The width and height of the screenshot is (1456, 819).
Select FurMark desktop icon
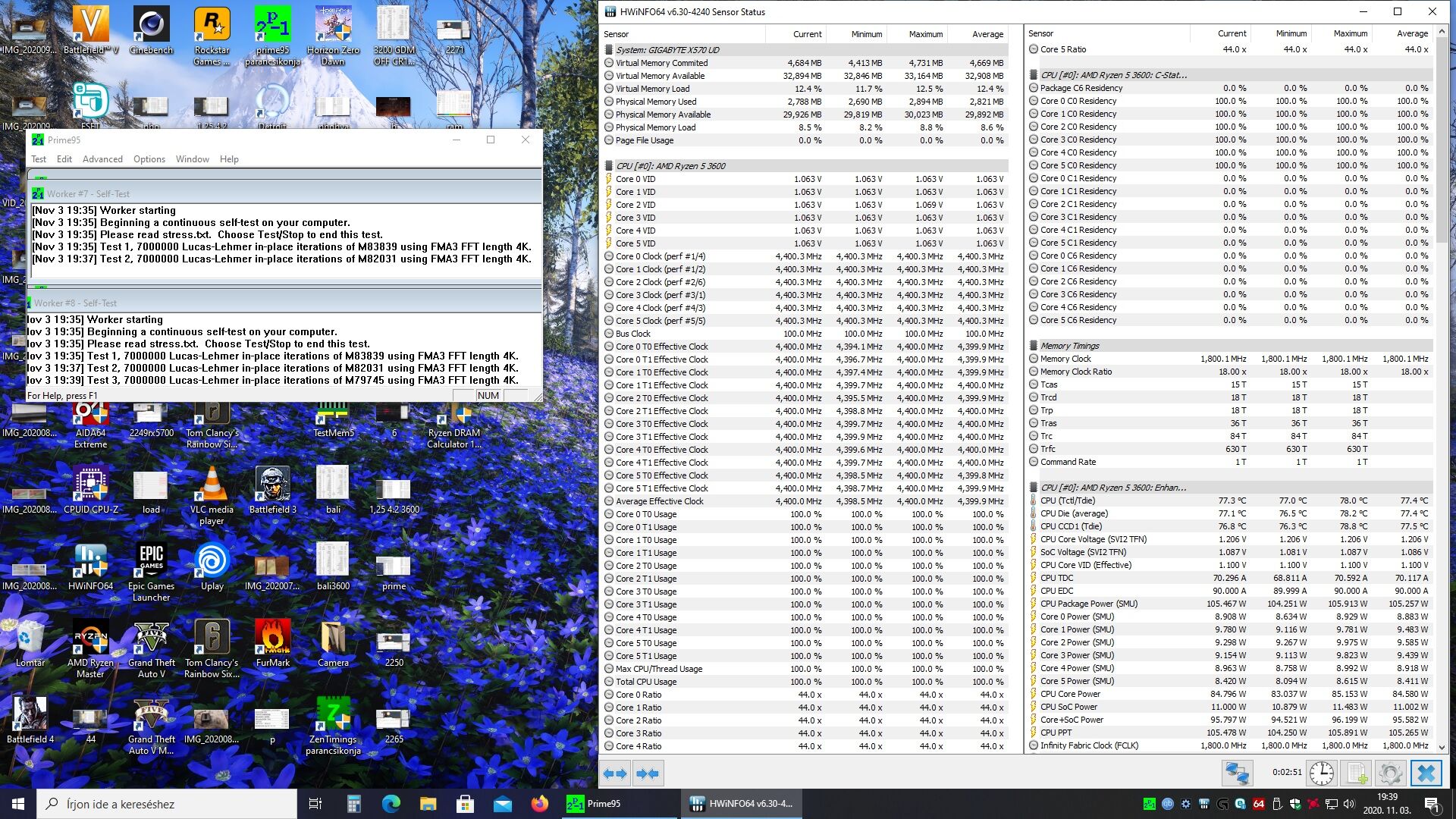click(272, 644)
